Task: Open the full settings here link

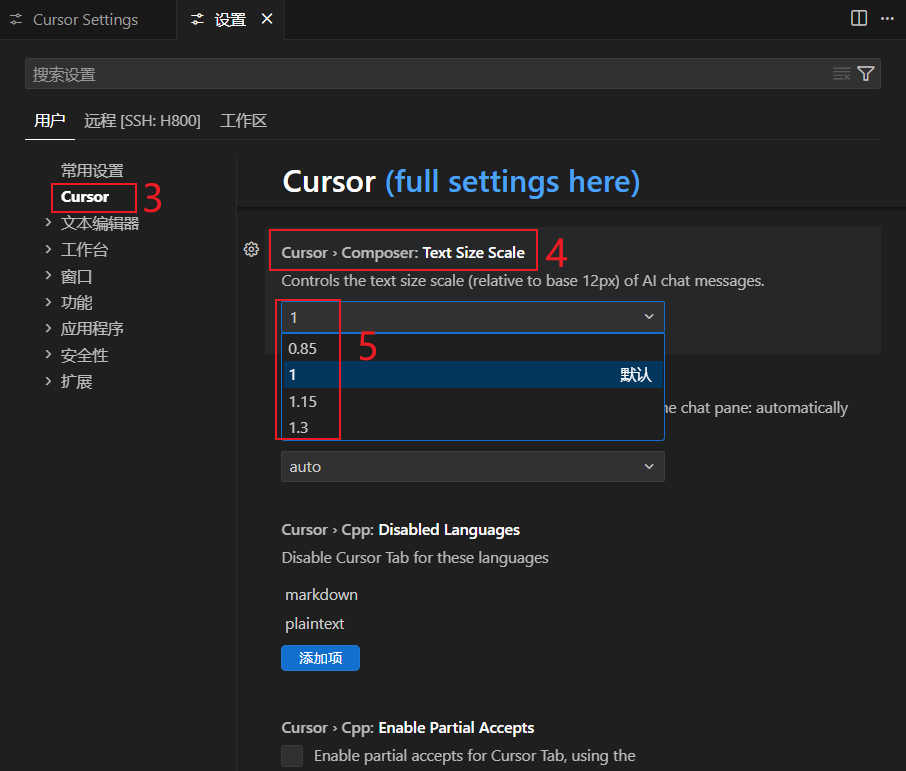Action: point(513,182)
